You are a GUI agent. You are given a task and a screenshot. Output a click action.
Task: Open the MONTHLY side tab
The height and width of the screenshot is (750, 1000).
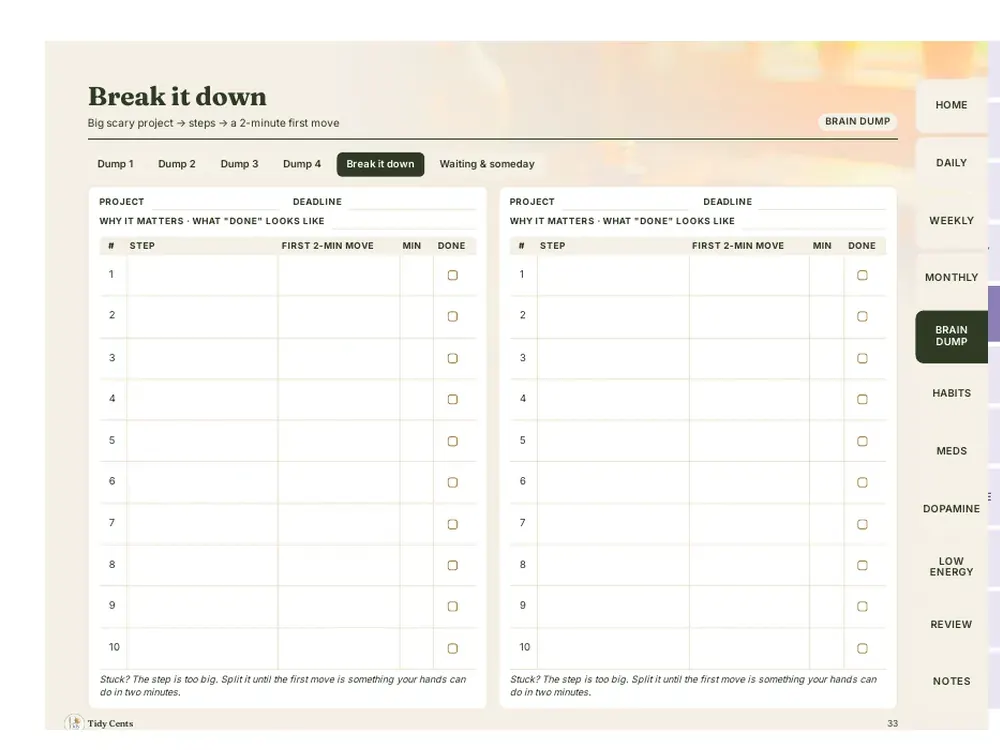tap(951, 277)
